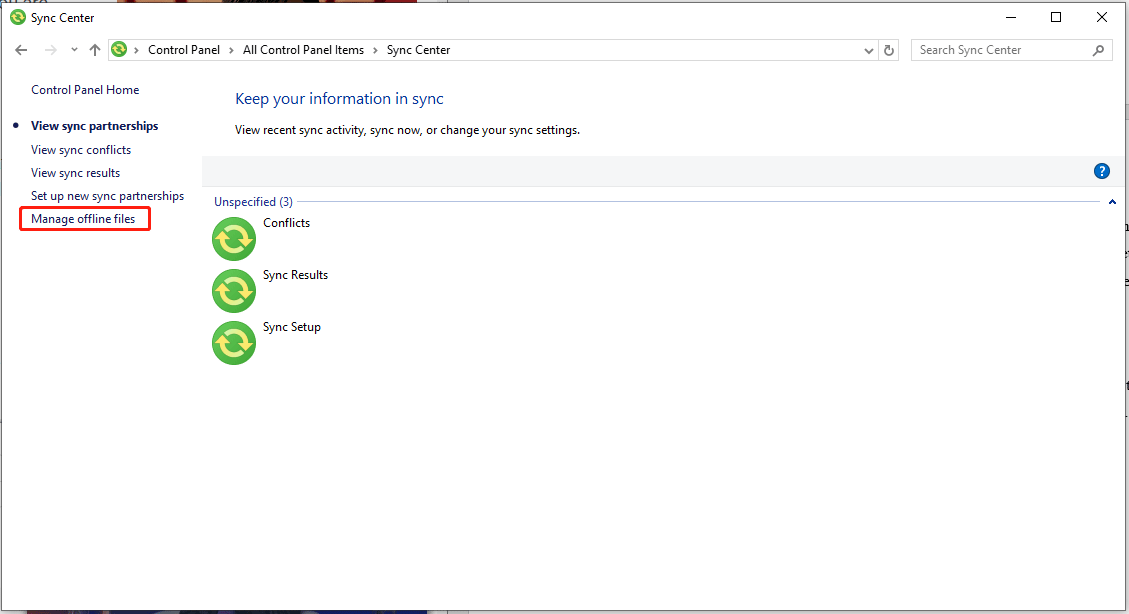Viewport: 1129px width, 614px height.
Task: Click Set up new sync partnerships
Action: tap(107, 196)
